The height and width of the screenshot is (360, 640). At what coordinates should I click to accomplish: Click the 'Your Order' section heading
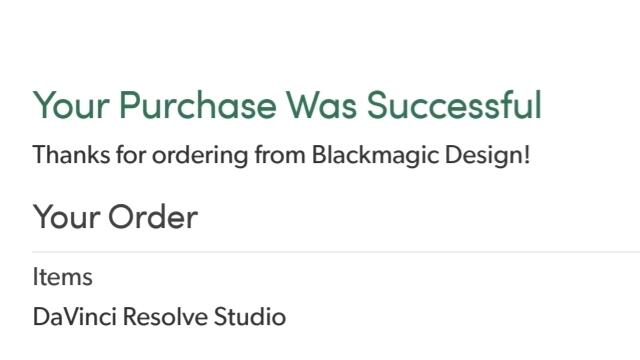[115, 217]
